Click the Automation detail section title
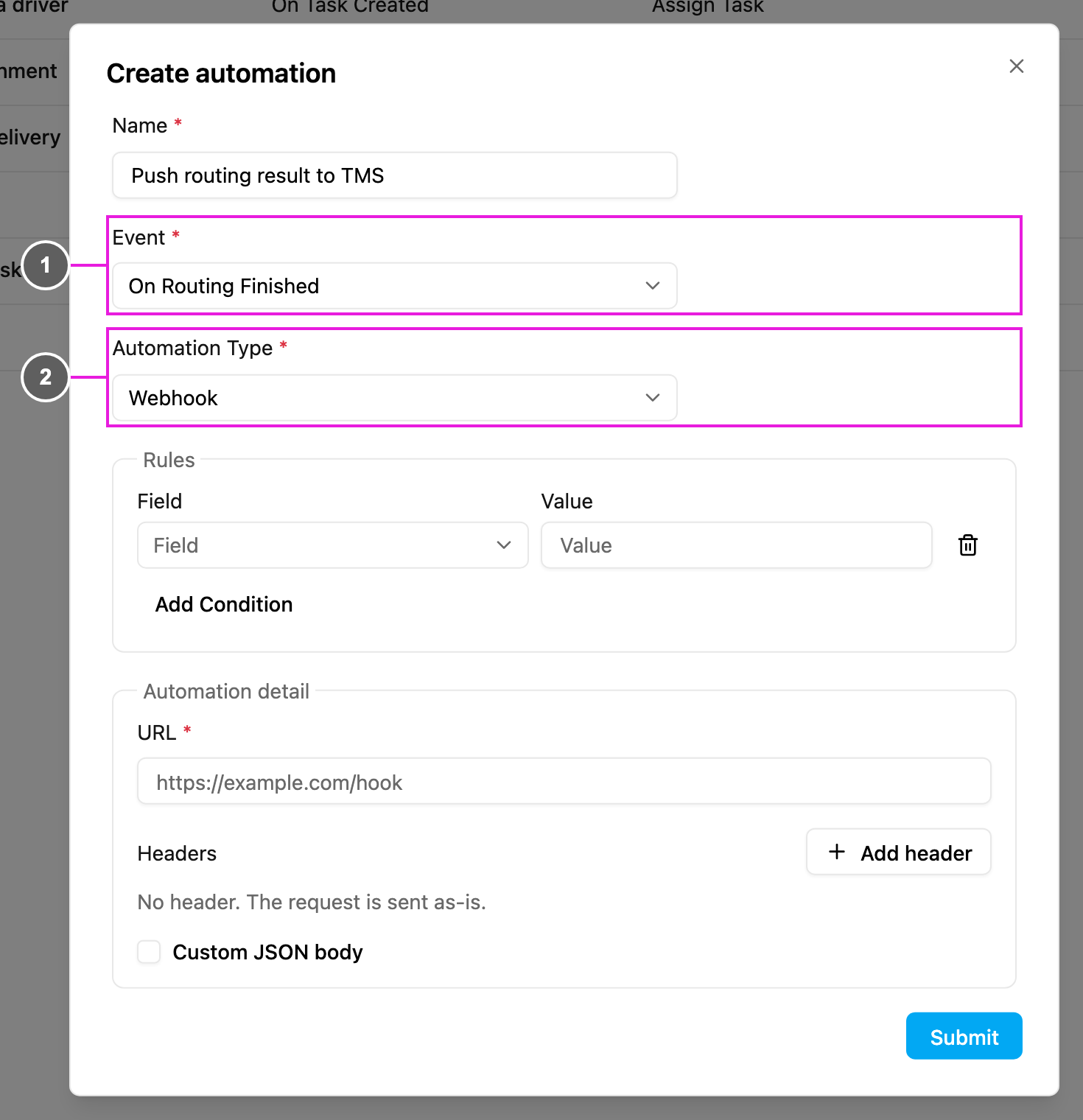Screen dimensions: 1083x1120 pos(226,691)
